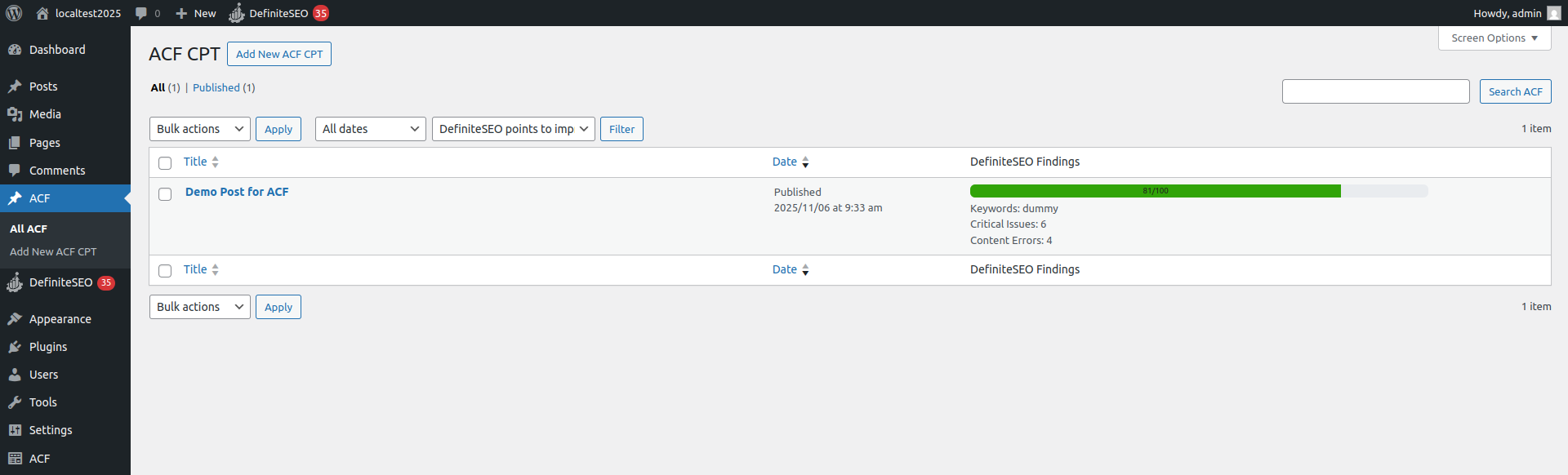Click sort arrows beside top Date header
Image resolution: width=1568 pixels, height=475 pixels.
click(x=805, y=162)
